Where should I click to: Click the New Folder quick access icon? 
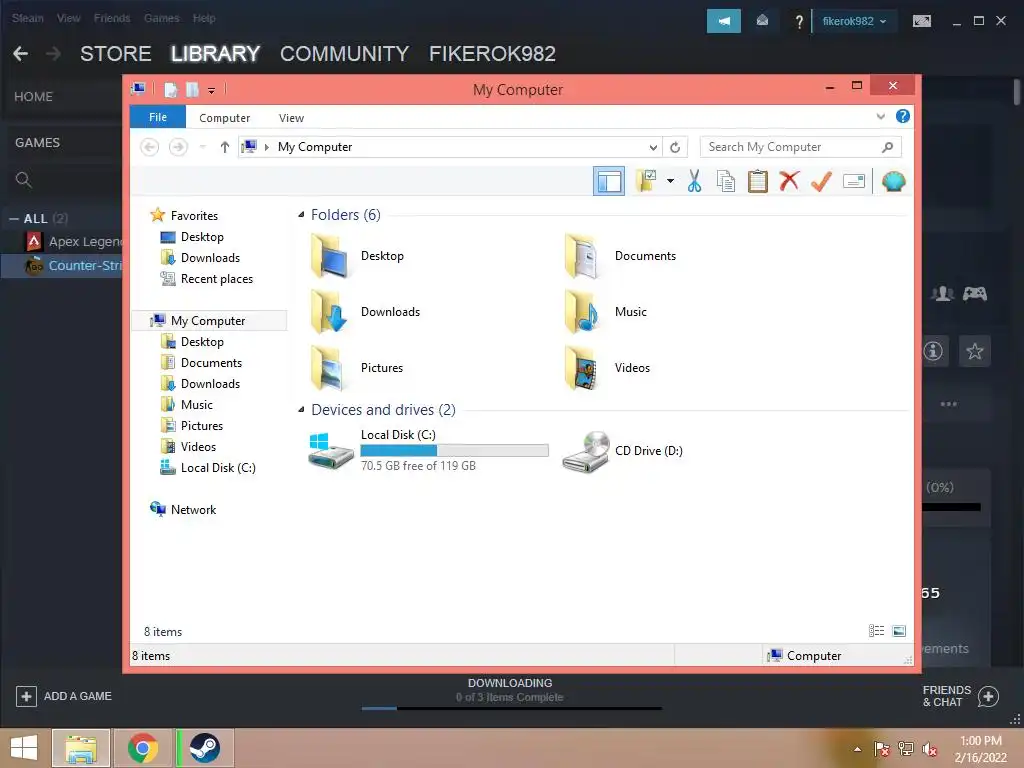(192, 89)
